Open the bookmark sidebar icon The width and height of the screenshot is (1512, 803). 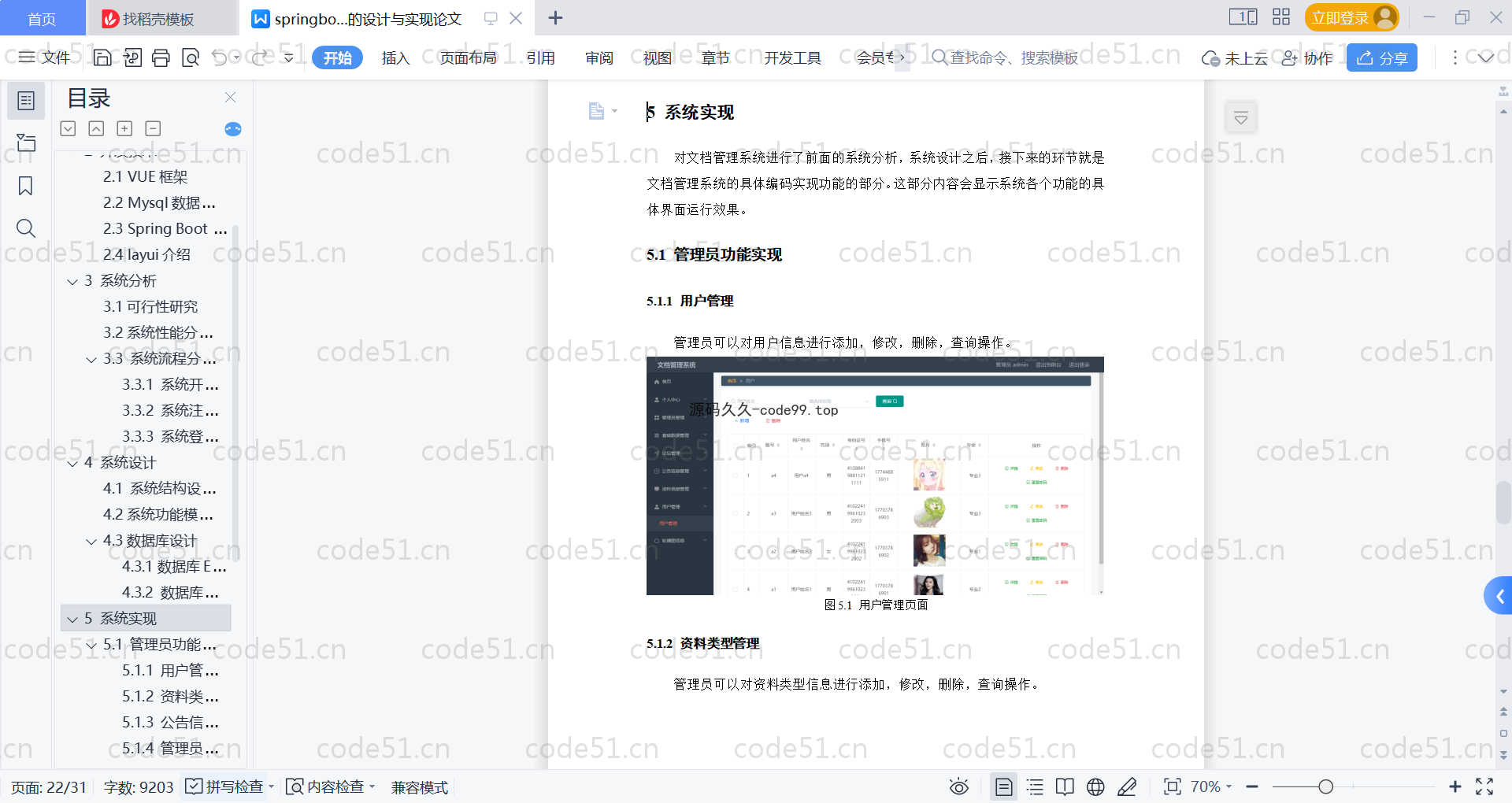pyautogui.click(x=26, y=186)
